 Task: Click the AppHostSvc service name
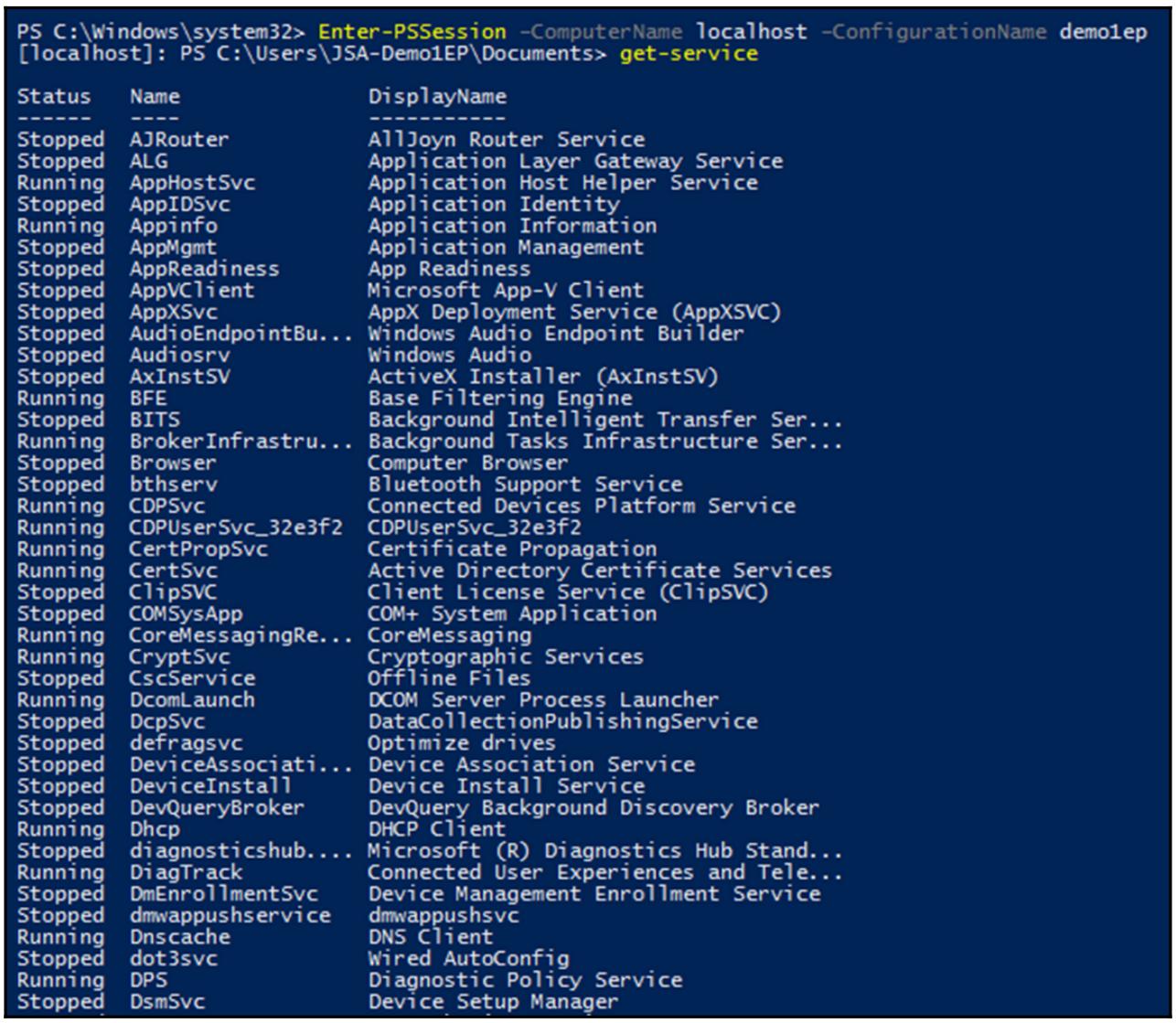click(192, 183)
